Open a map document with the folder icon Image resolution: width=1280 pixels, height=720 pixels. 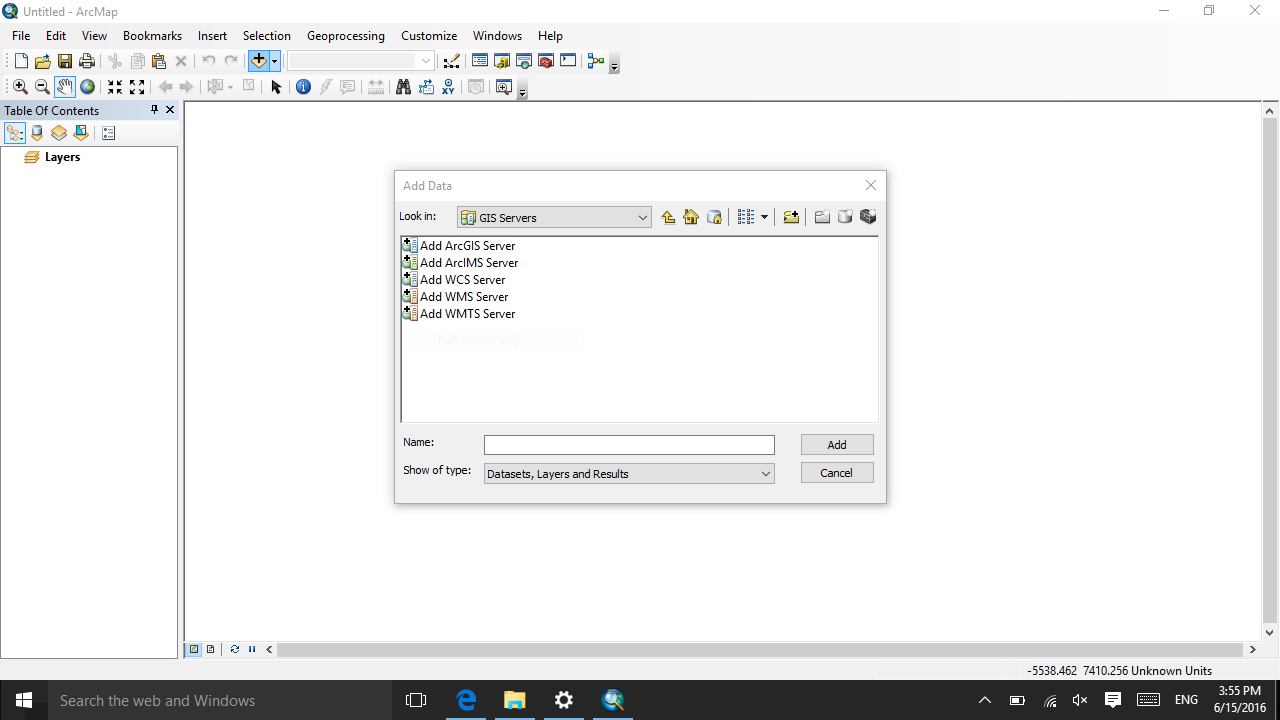[x=43, y=61]
